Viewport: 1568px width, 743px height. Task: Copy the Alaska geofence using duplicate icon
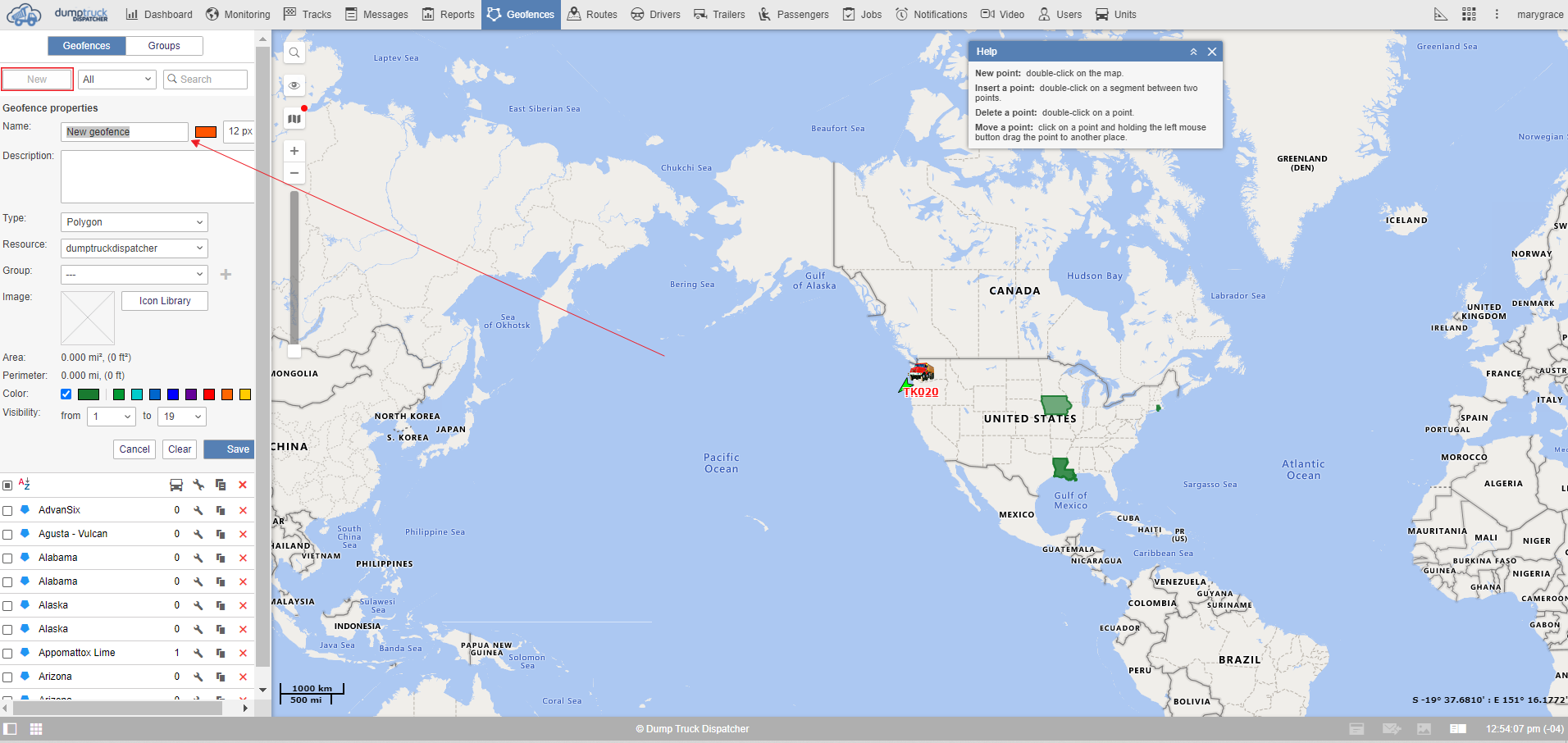click(x=220, y=605)
